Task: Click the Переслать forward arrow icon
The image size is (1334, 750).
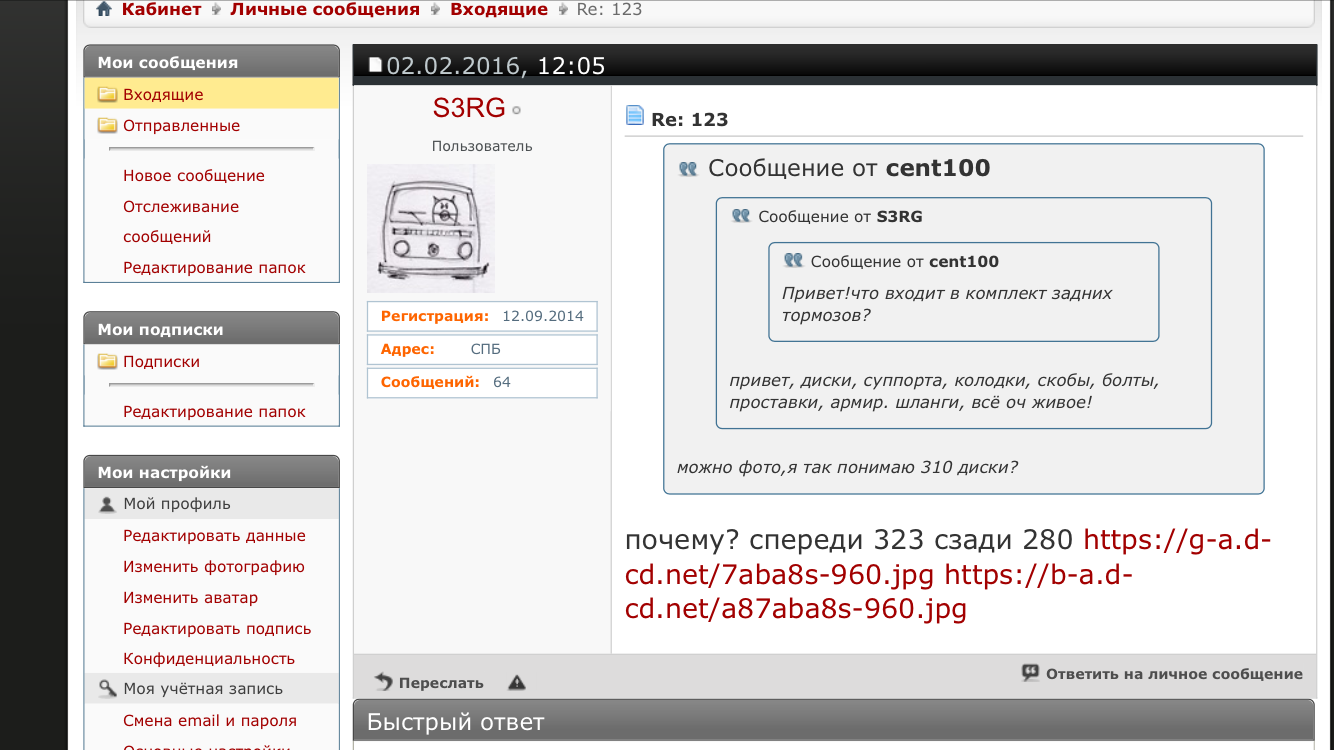Action: (384, 682)
